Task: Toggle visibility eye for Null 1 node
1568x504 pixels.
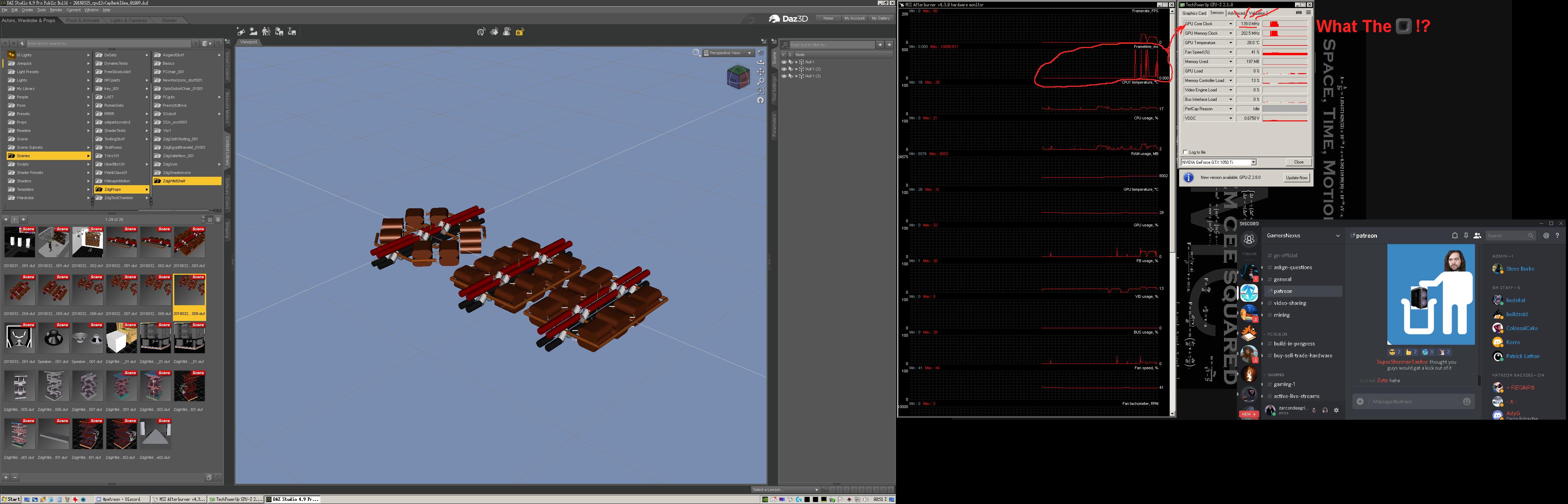Action: (783, 62)
